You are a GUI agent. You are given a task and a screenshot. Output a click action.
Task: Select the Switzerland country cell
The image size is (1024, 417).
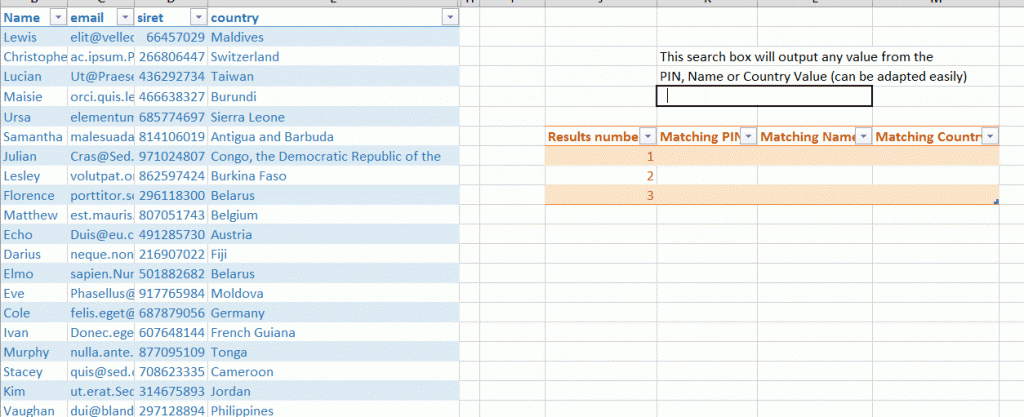(245, 57)
